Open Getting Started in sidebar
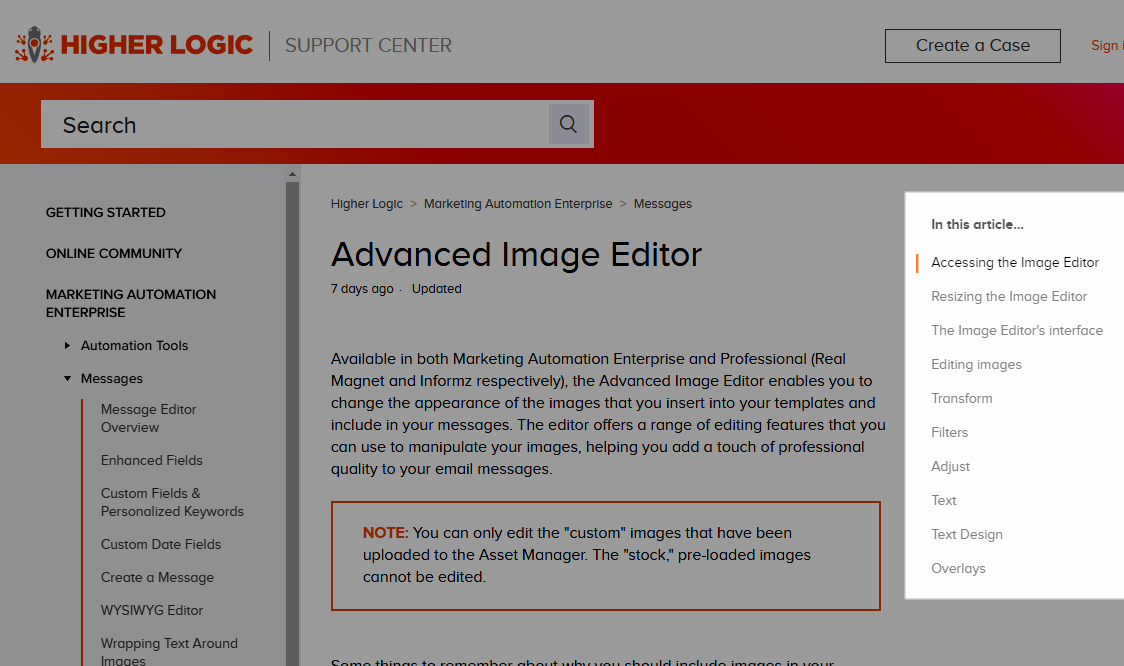 point(105,212)
